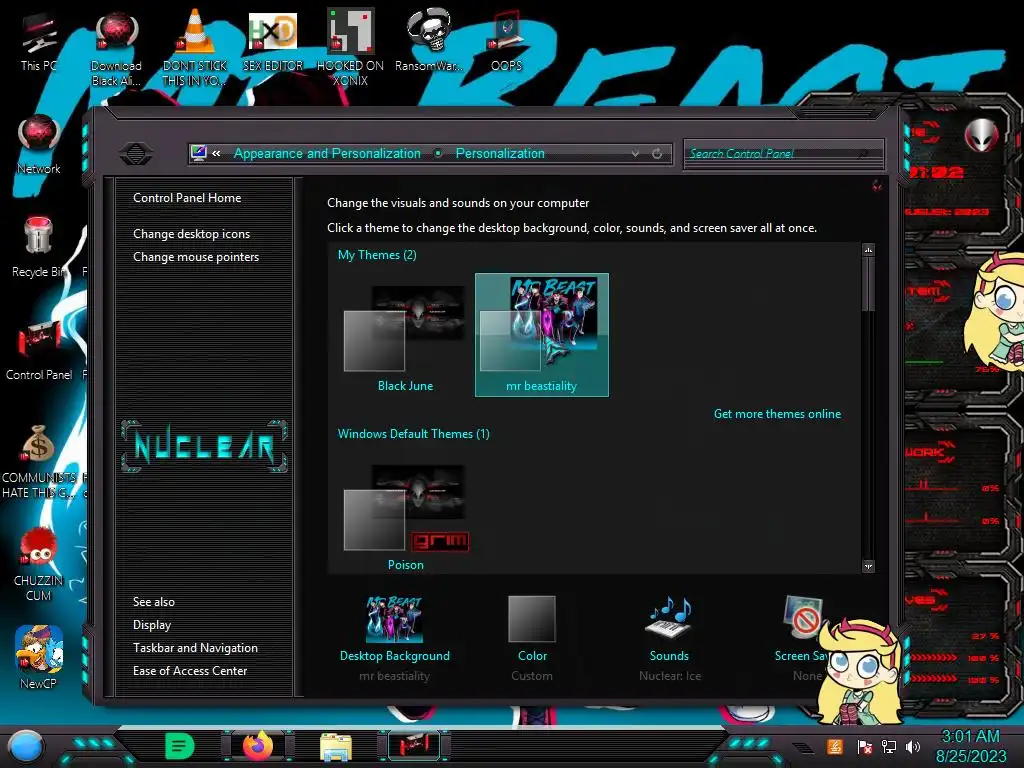Refresh the Control Panel address bar
This screenshot has width=1024, height=768.
click(657, 153)
